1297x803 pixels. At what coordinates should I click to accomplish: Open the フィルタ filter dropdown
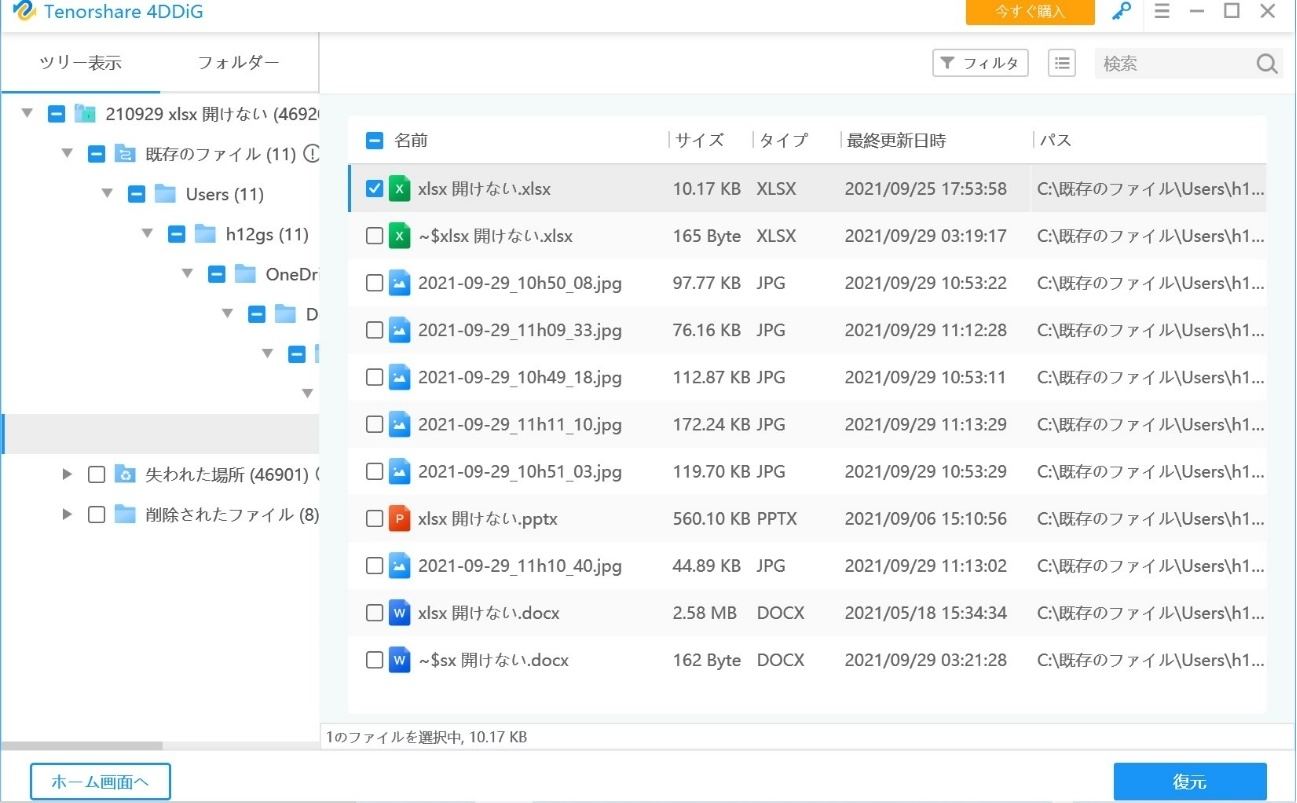pos(980,63)
